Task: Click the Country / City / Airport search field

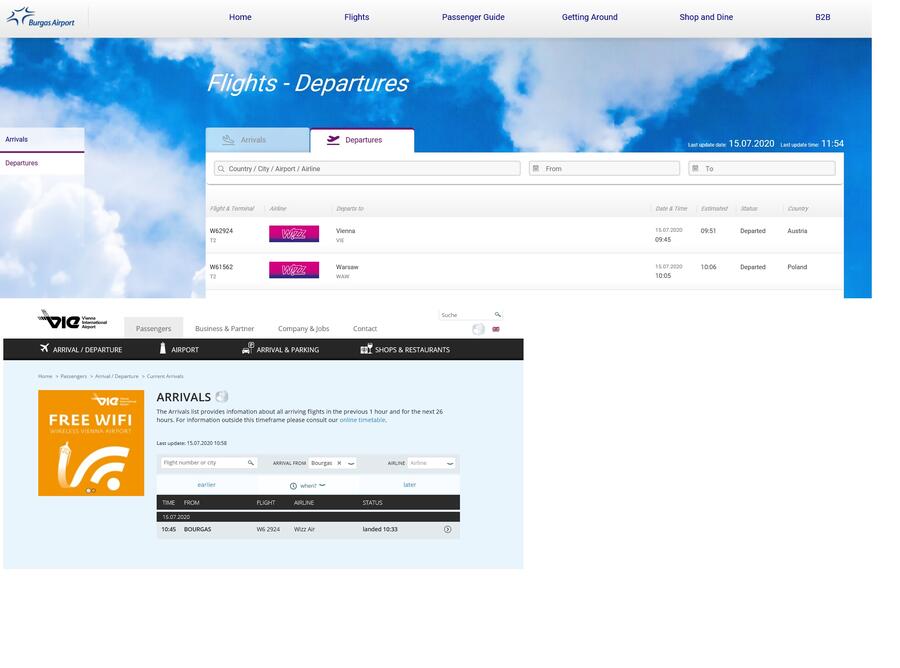Action: 367,169
